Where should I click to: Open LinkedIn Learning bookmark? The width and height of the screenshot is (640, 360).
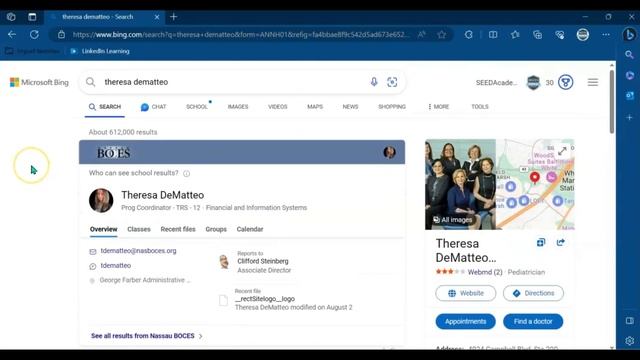point(100,51)
